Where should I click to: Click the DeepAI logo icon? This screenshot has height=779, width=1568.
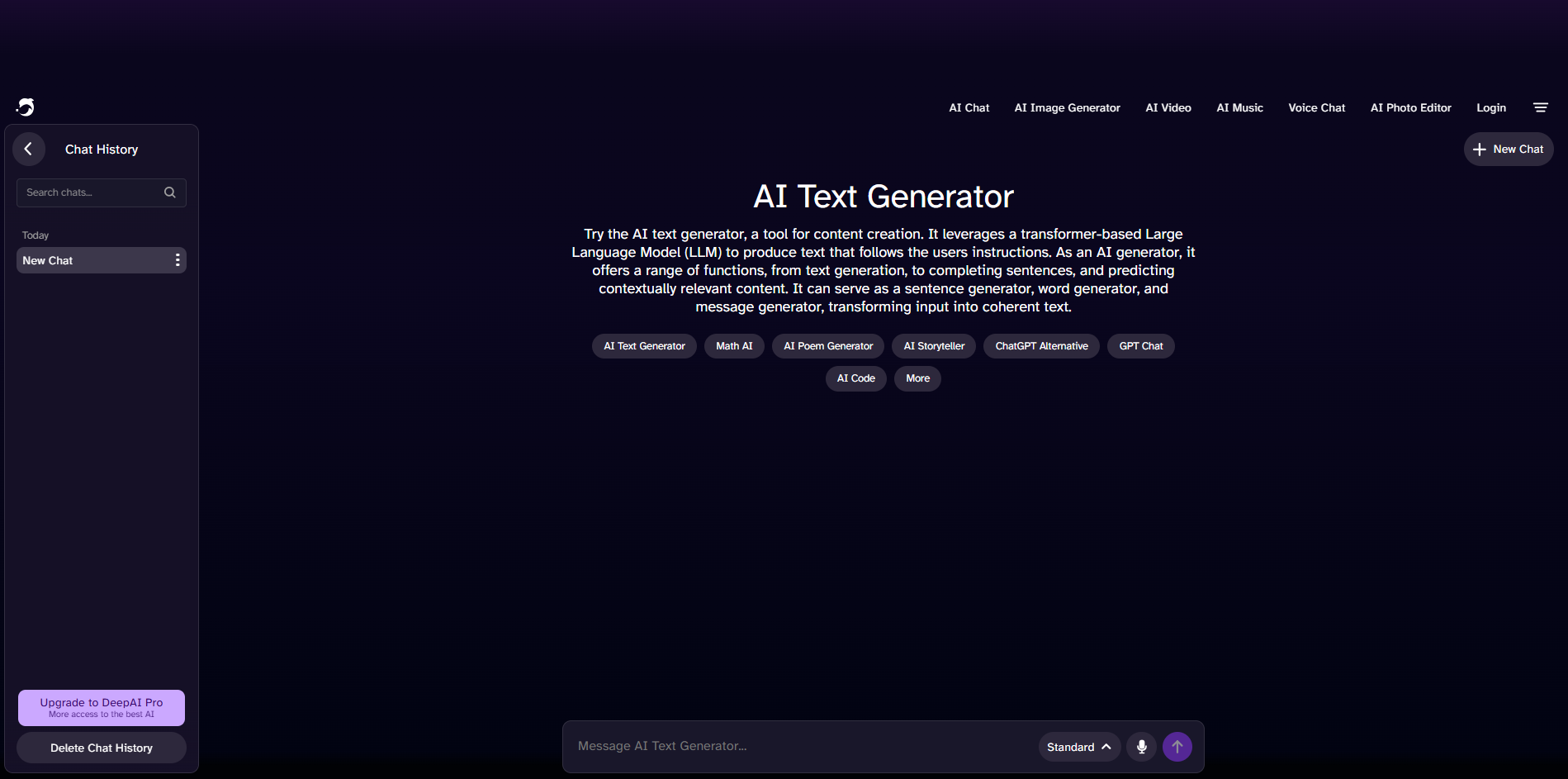(x=25, y=107)
